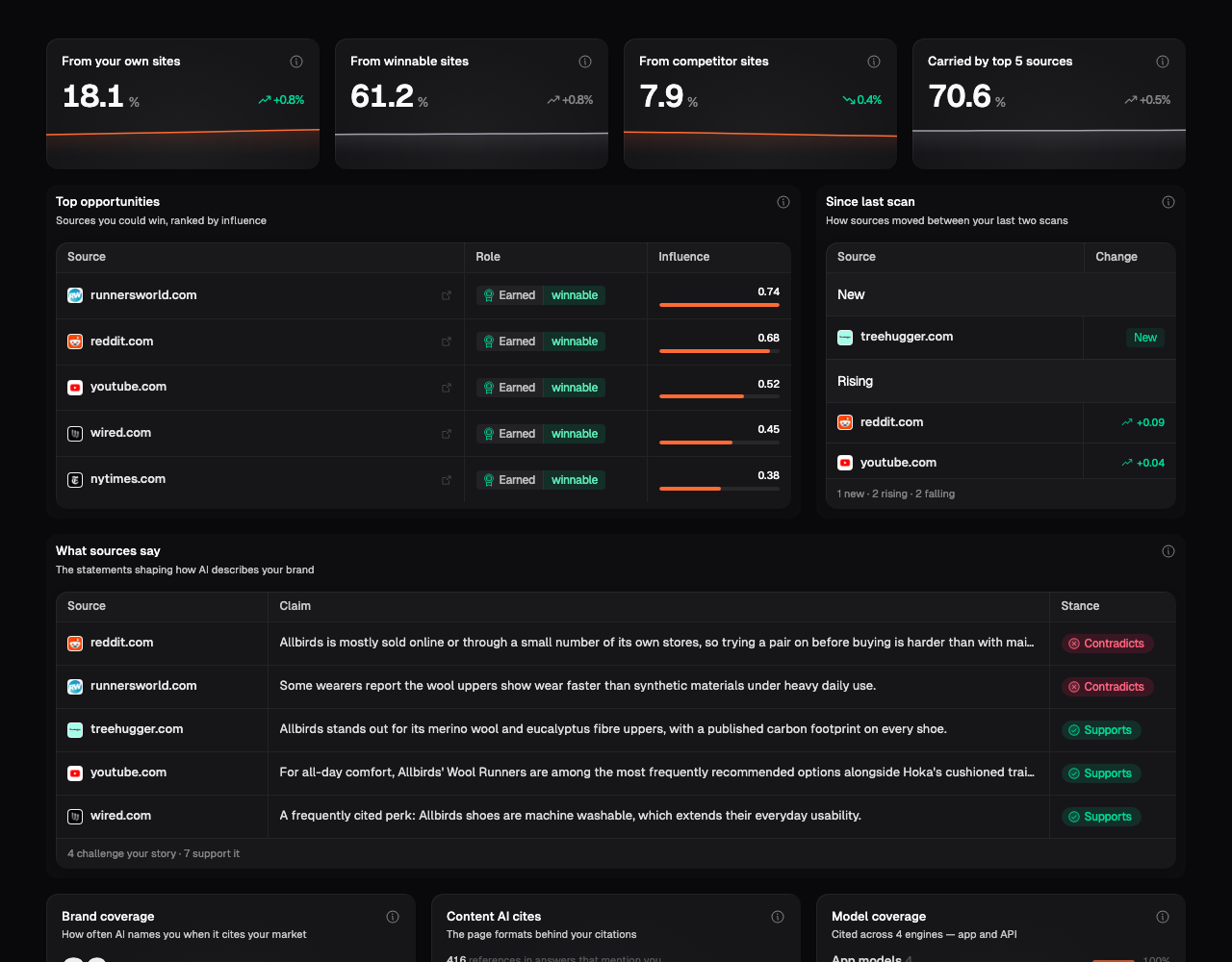Show info for Brand coverage card

pyautogui.click(x=393, y=917)
